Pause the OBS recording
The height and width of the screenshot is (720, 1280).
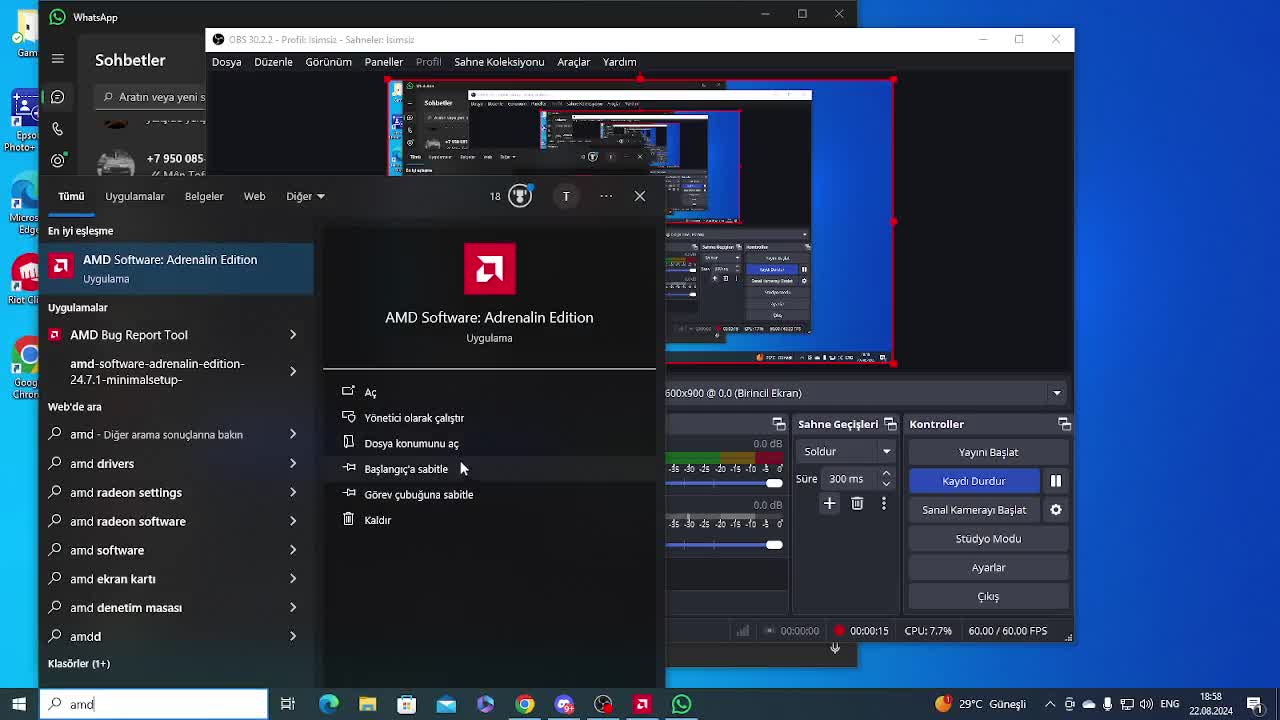pyautogui.click(x=1055, y=481)
